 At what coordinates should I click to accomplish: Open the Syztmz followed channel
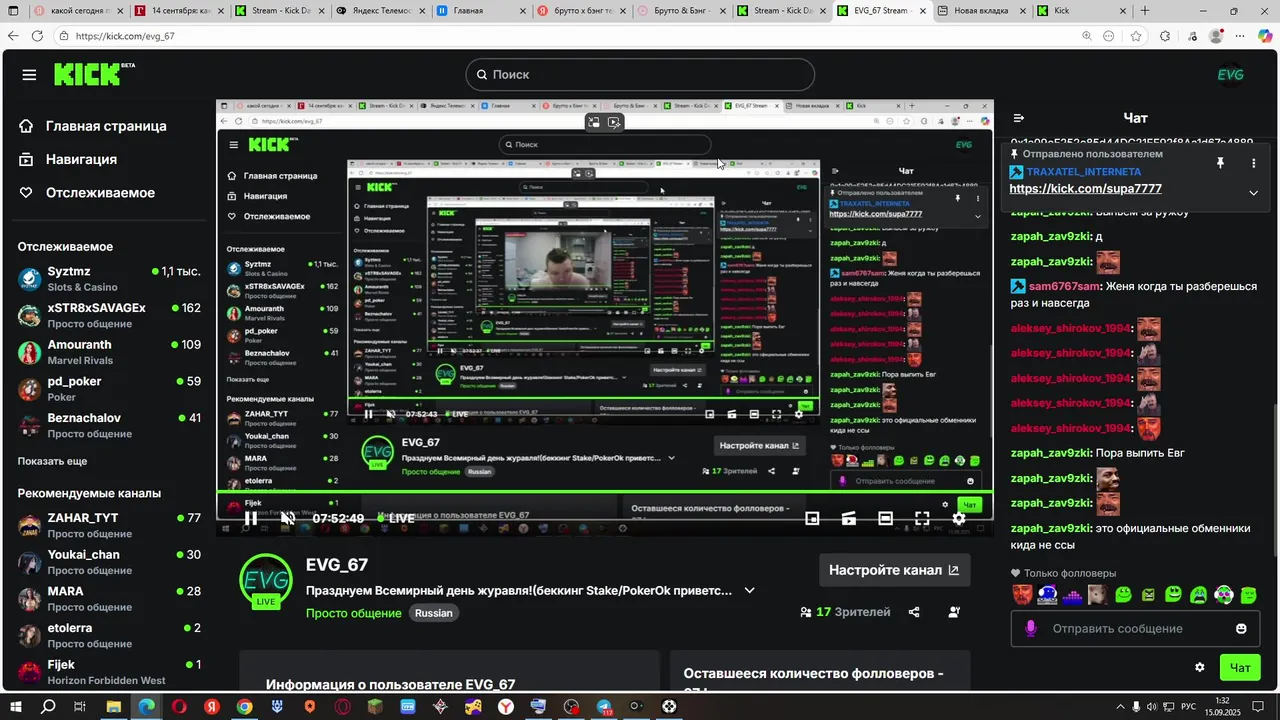[x=109, y=279]
